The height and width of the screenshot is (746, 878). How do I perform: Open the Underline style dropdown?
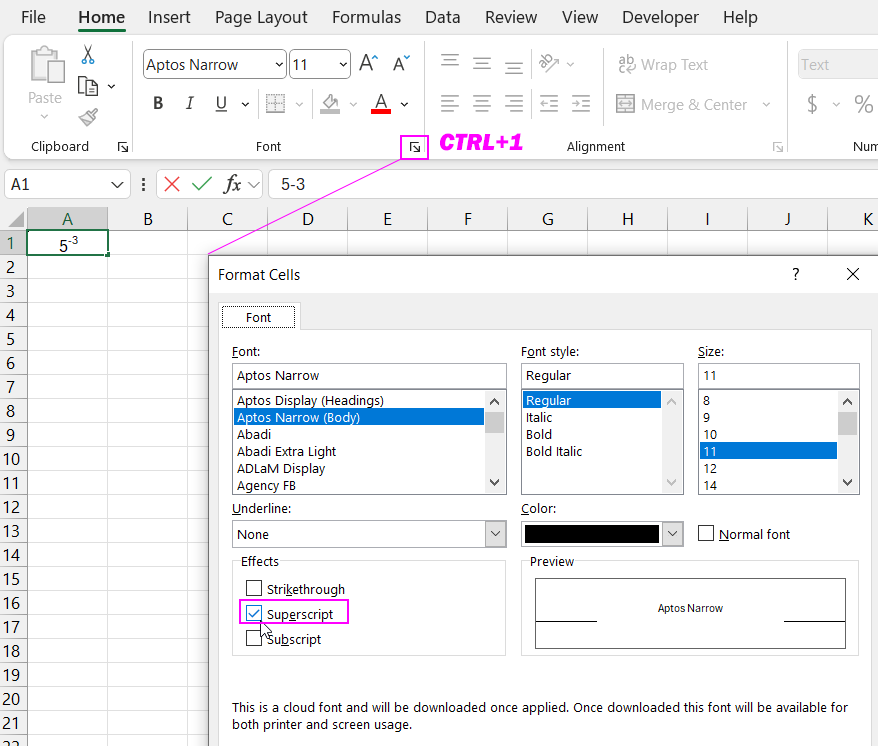[x=495, y=534]
